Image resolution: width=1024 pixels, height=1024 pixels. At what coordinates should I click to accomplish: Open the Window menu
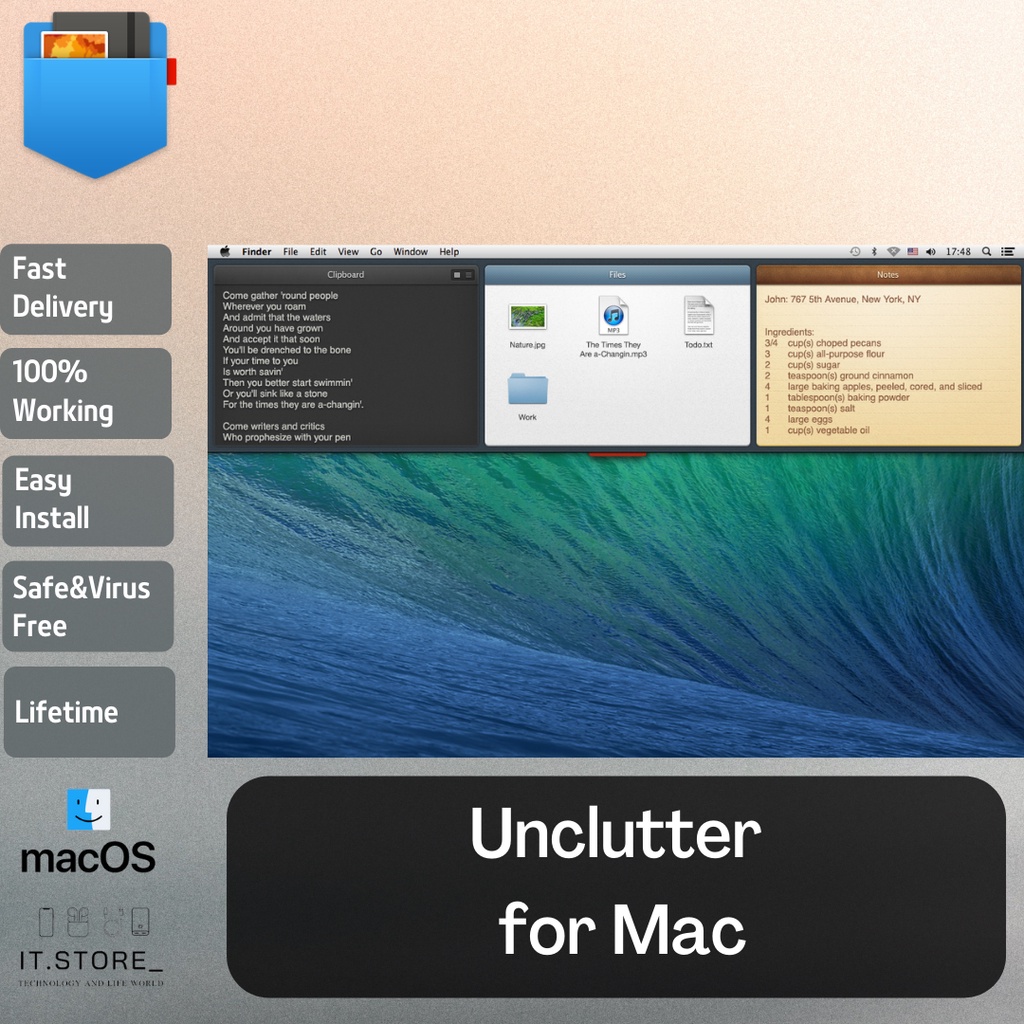(410, 252)
